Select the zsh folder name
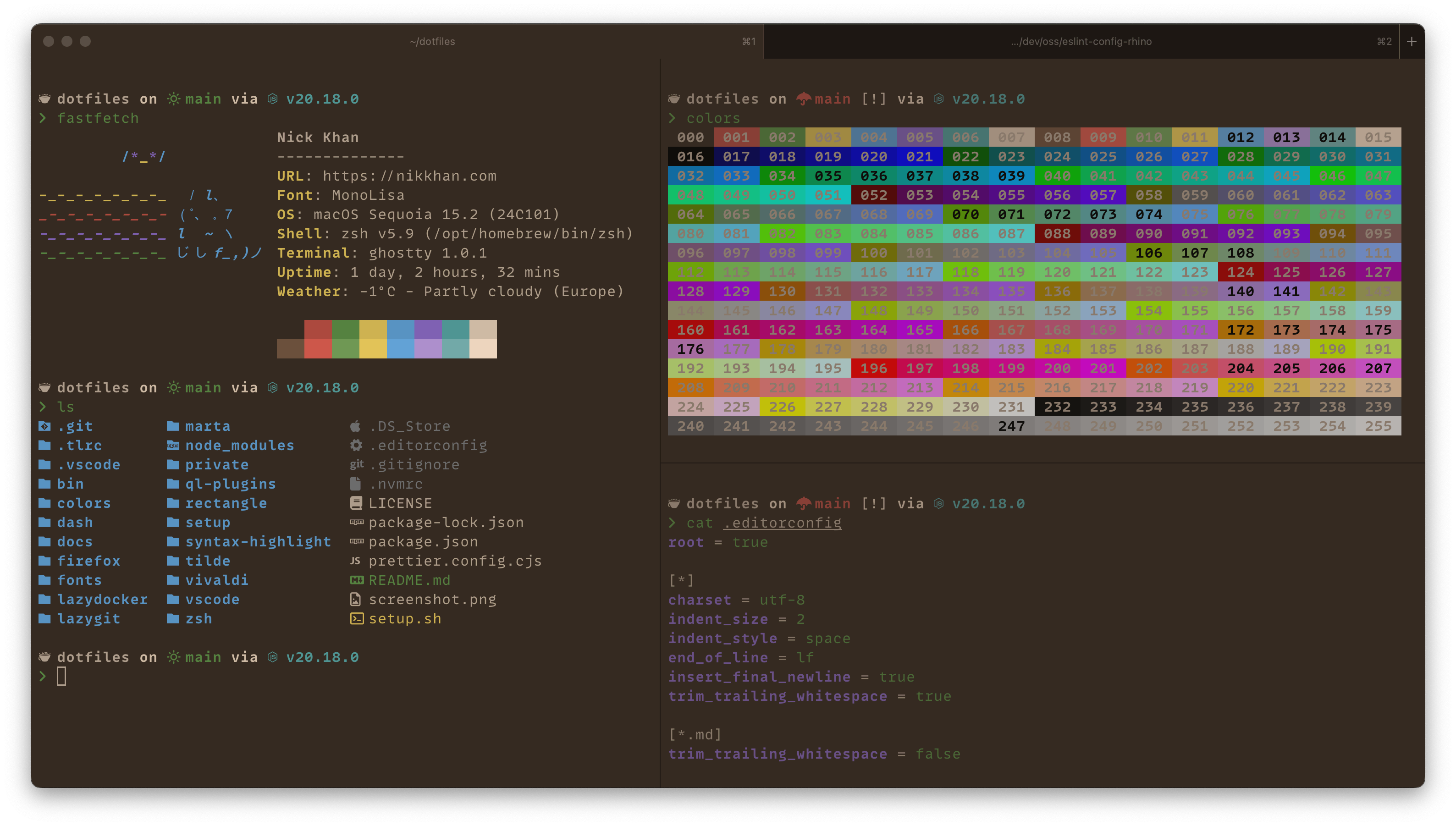 199,619
